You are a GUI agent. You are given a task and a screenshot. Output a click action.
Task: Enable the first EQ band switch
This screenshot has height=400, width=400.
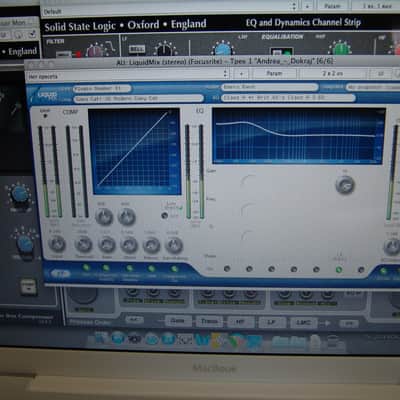(x=227, y=269)
